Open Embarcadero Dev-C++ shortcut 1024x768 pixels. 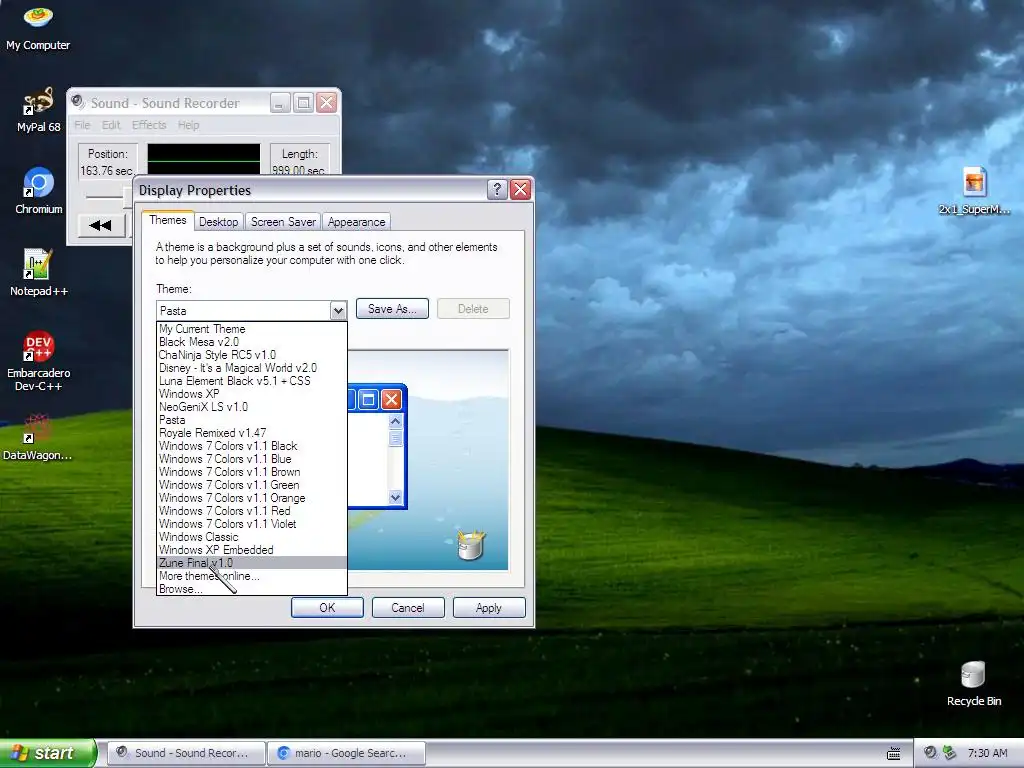[x=38, y=361]
